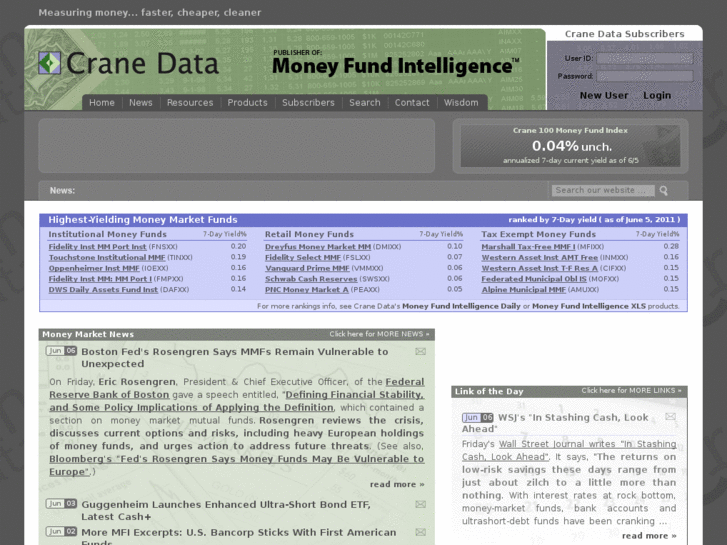Viewport: 727px width, 545px height.
Task: Email the Guggenheim ETF article
Action: click(421, 504)
